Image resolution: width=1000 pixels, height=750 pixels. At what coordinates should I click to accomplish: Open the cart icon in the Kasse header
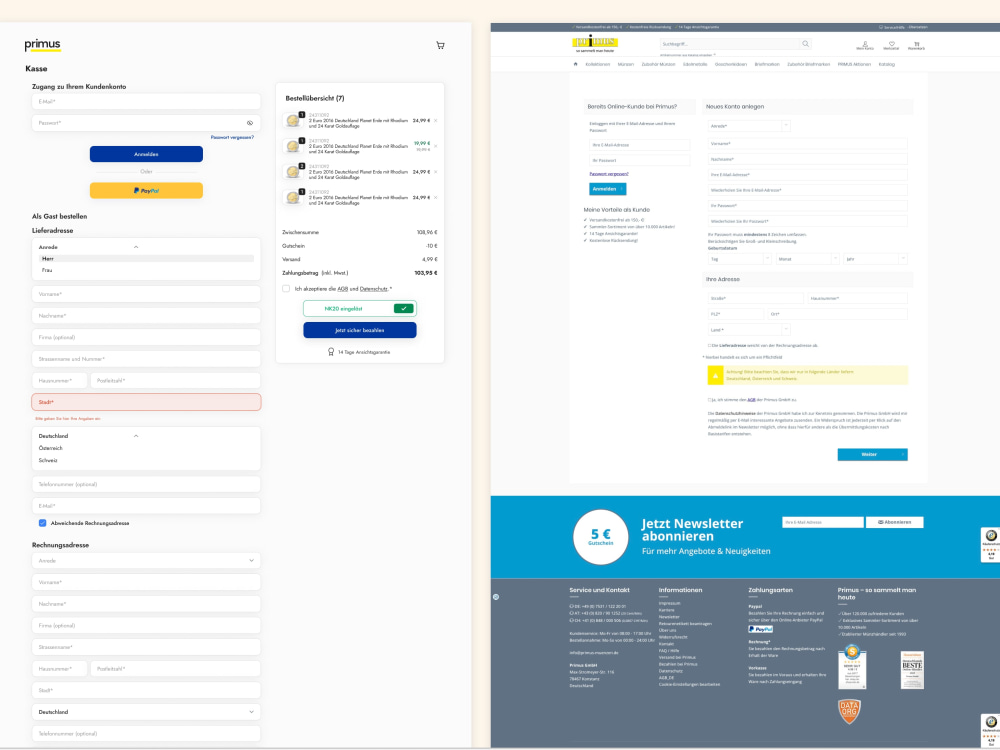[440, 45]
